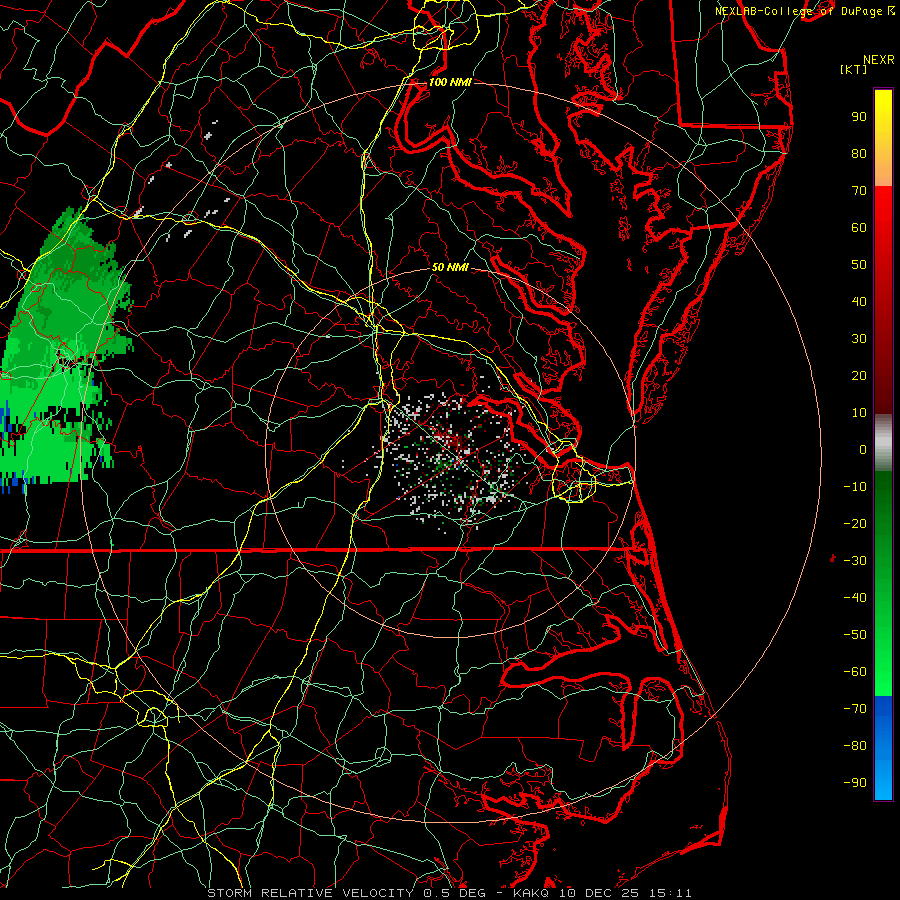Click the -60 value on the color scale
The width and height of the screenshot is (900, 900).
click(855, 672)
